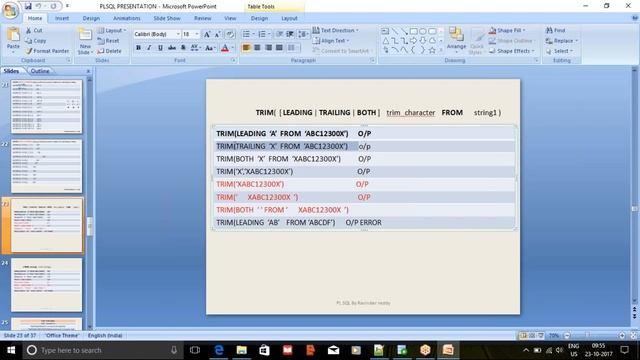Screen dimensions: 640x360
Task: Open the character spacing dropdown
Action: 195,48
